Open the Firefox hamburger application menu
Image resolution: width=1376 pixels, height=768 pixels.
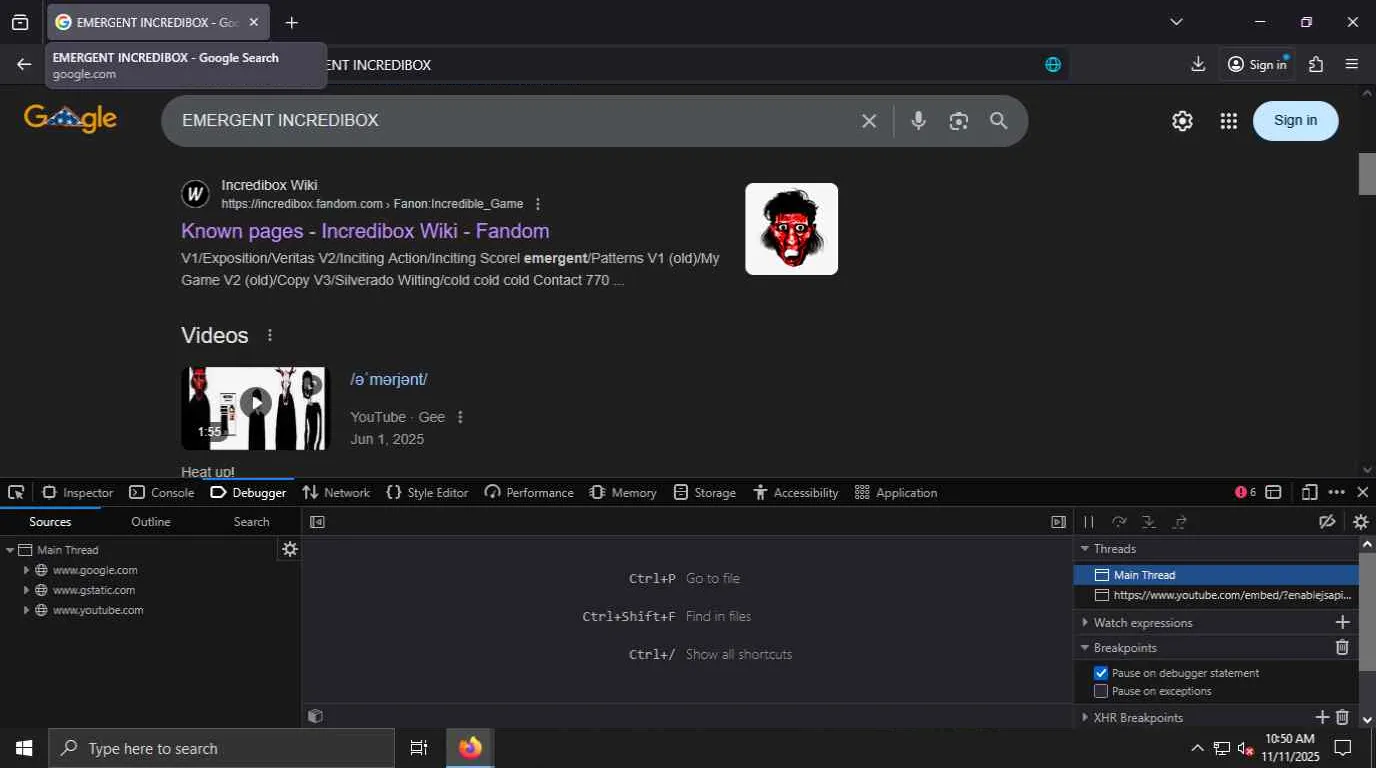(x=1352, y=64)
